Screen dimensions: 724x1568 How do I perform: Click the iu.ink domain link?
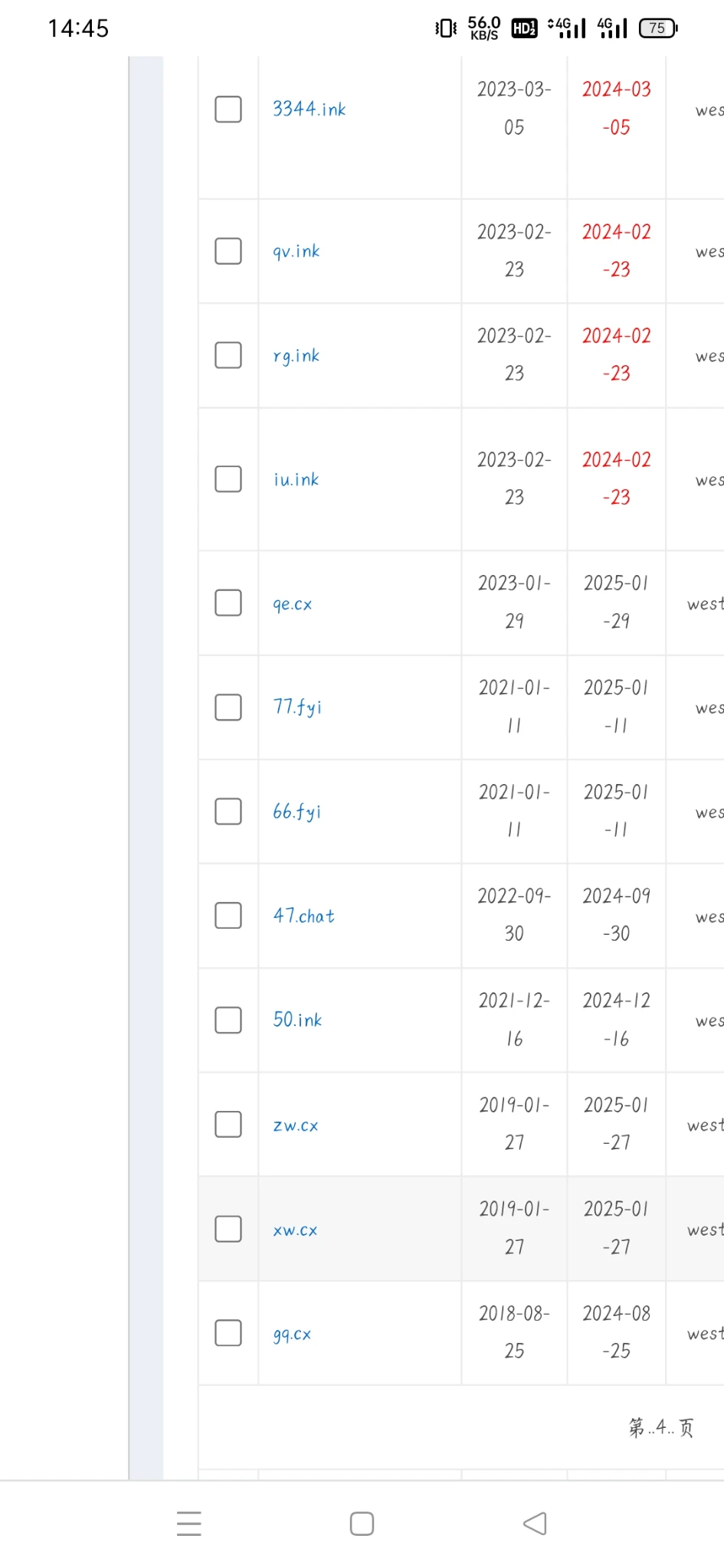click(296, 480)
